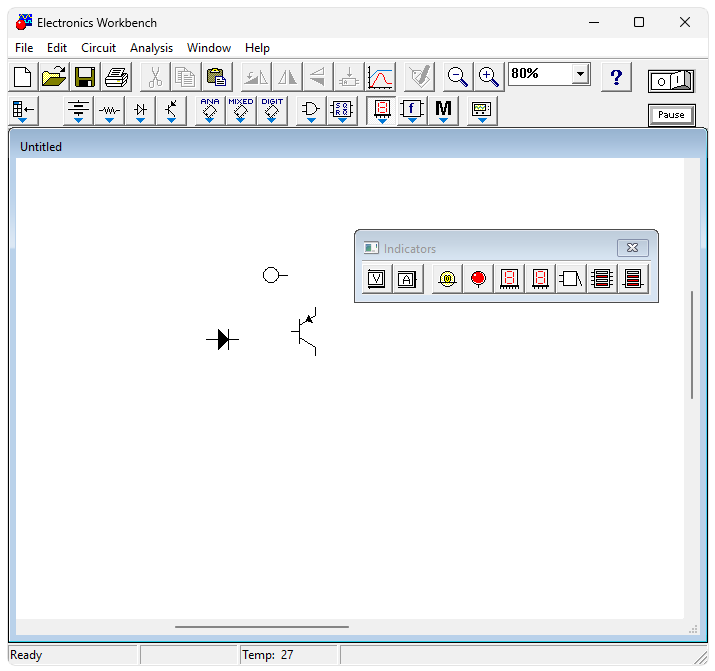
Task: Click the Component Properties icon
Action: 419,77
